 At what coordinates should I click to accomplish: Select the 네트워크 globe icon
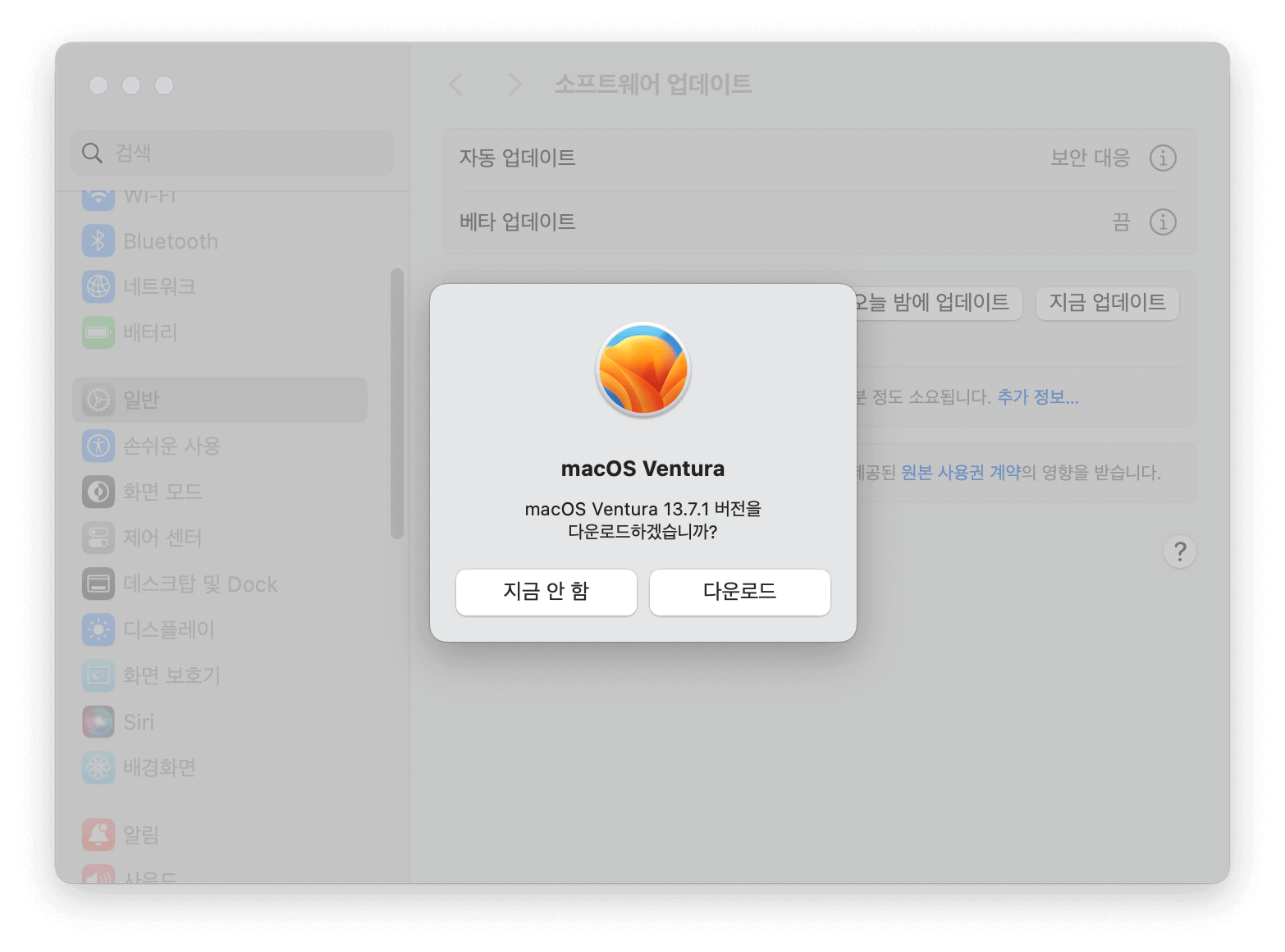[98, 286]
